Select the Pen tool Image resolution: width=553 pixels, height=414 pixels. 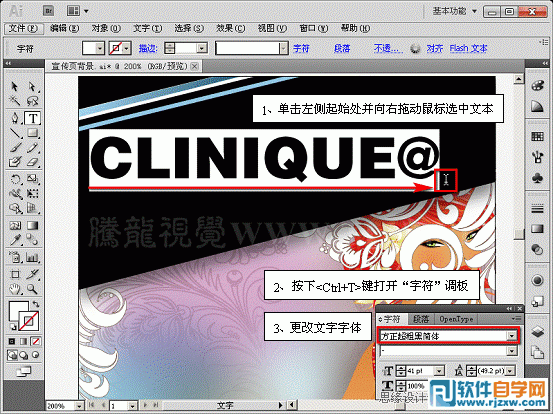[14, 118]
